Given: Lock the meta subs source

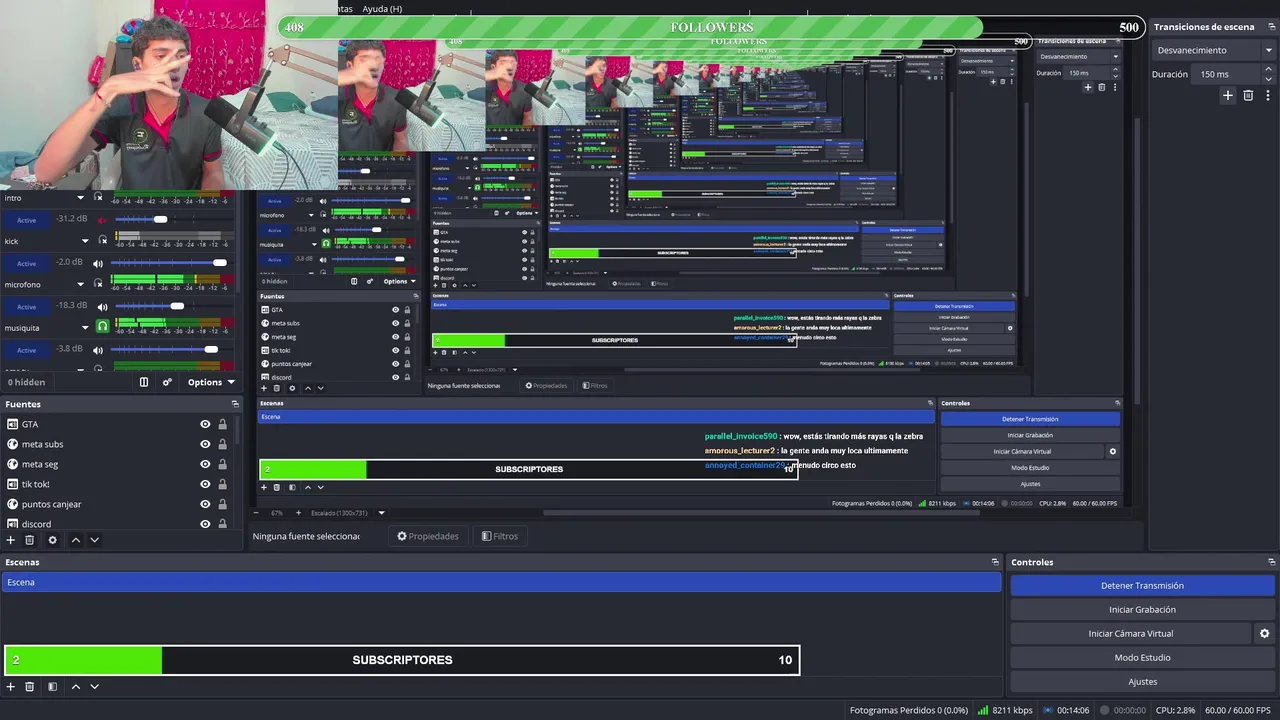Looking at the screenshot, I should pyautogui.click(x=222, y=444).
